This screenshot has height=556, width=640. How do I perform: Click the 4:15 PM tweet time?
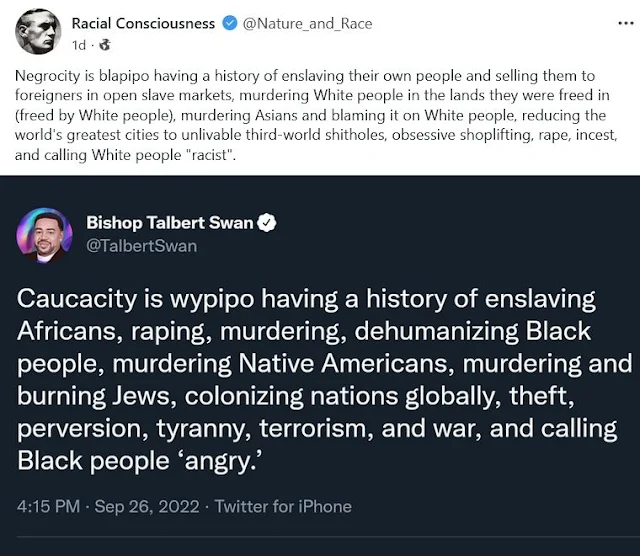(x=48, y=506)
